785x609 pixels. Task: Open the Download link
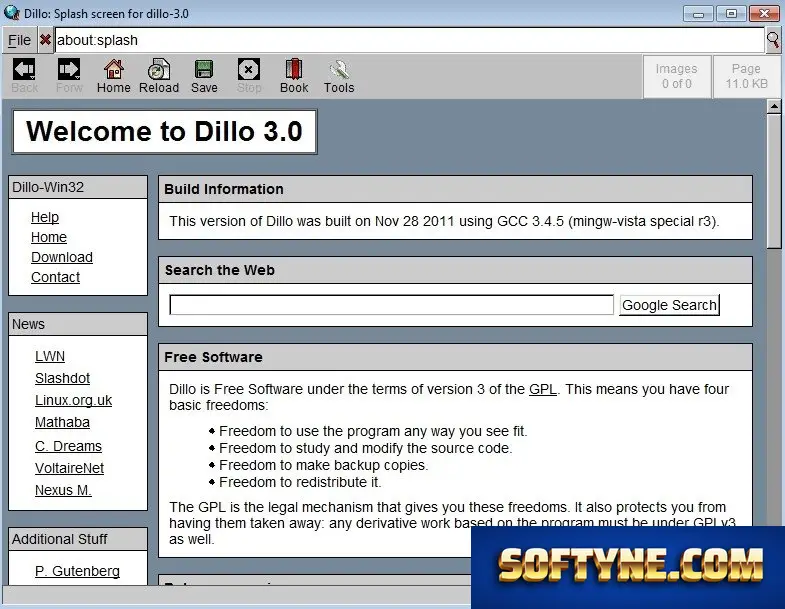coord(62,257)
